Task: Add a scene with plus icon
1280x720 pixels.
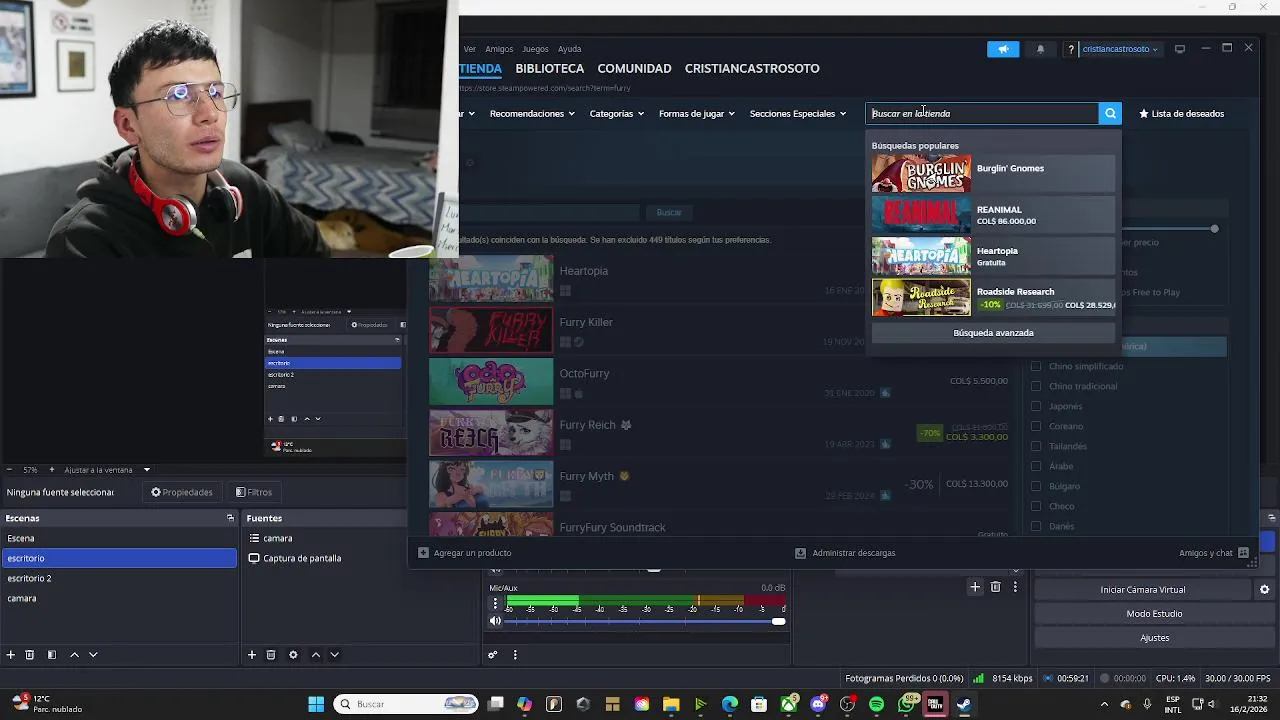Action: pos(11,655)
